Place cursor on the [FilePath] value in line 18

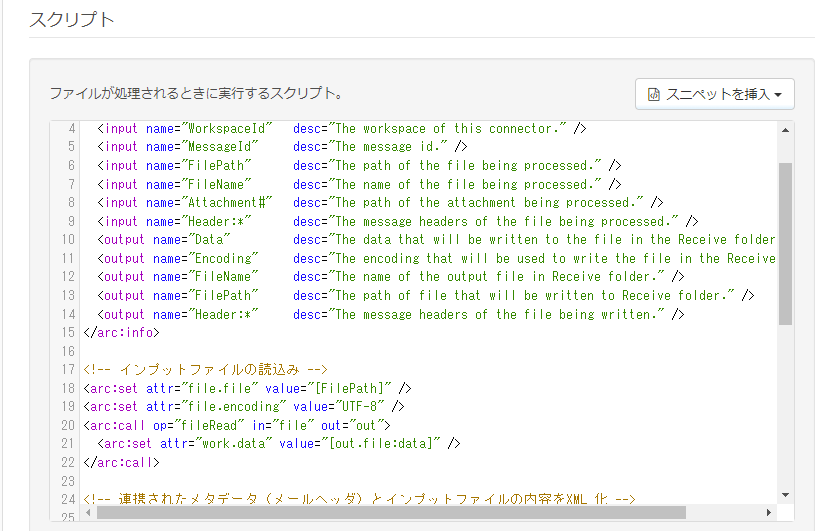[x=355, y=387]
